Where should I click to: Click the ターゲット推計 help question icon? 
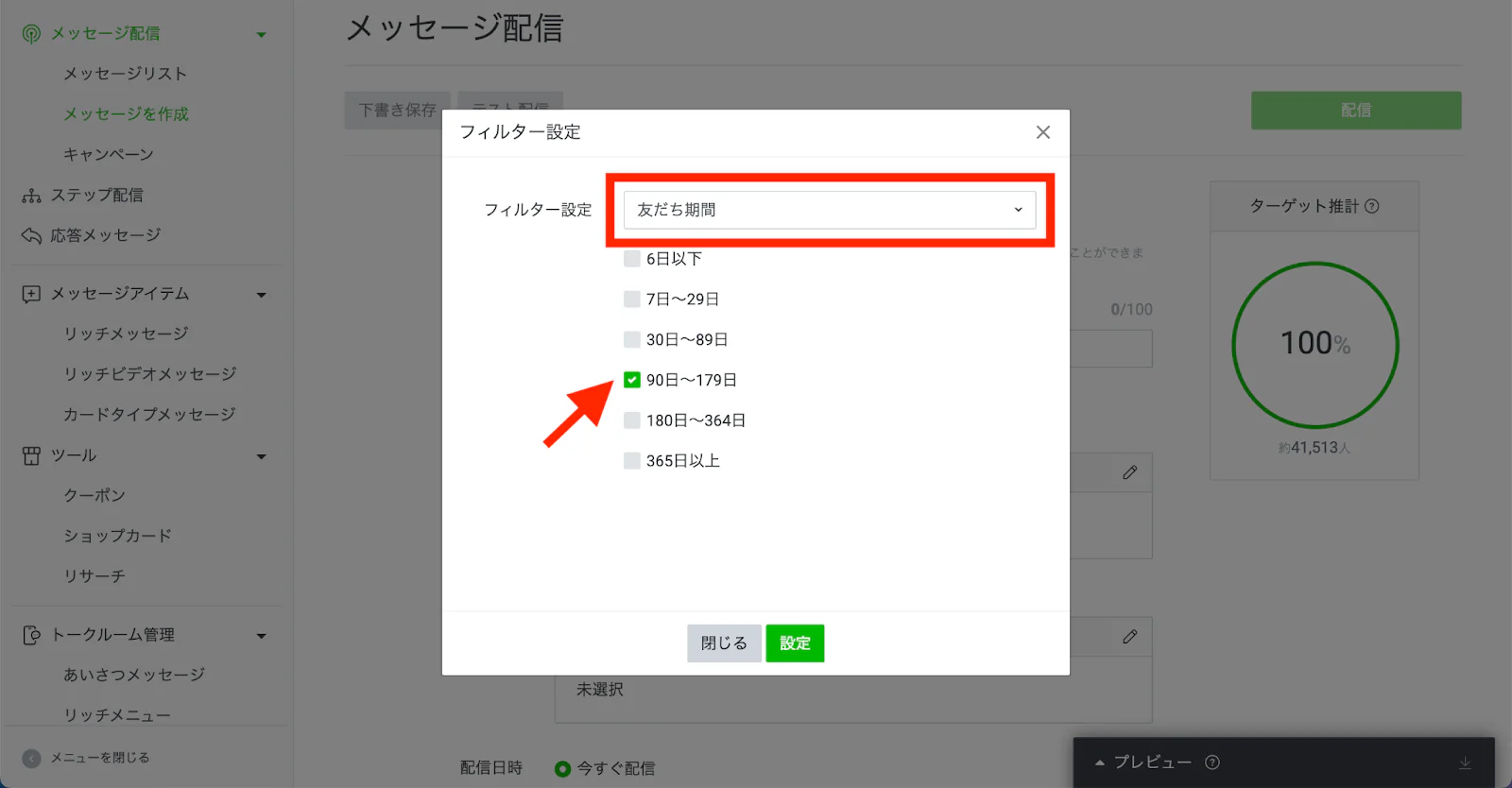[1372, 206]
